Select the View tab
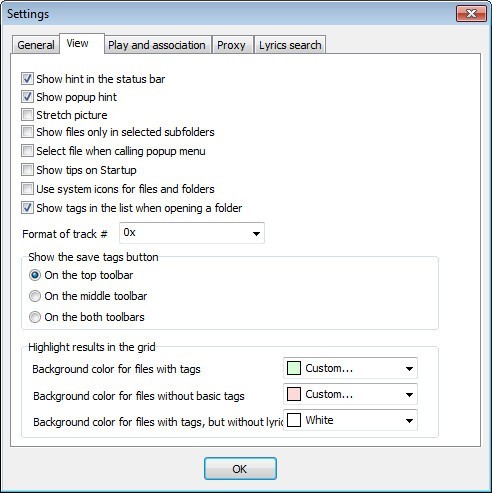This screenshot has height=493, width=492. click(x=82, y=43)
